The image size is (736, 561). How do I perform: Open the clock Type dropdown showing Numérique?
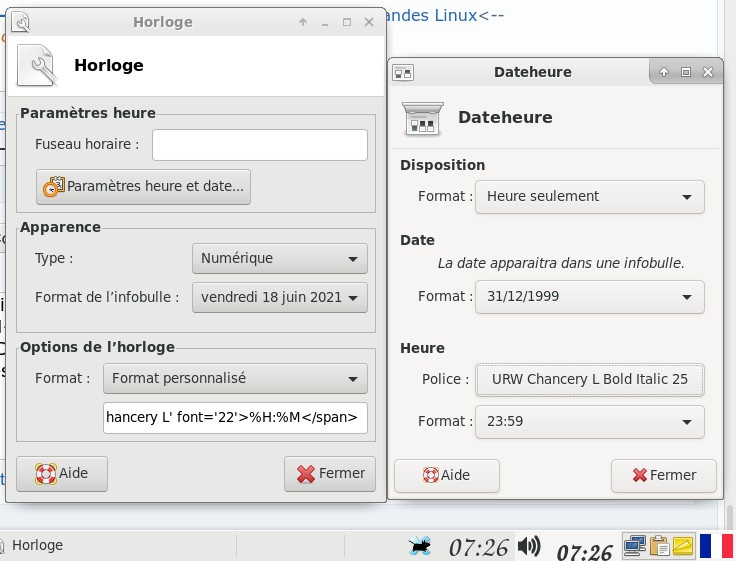click(x=279, y=258)
